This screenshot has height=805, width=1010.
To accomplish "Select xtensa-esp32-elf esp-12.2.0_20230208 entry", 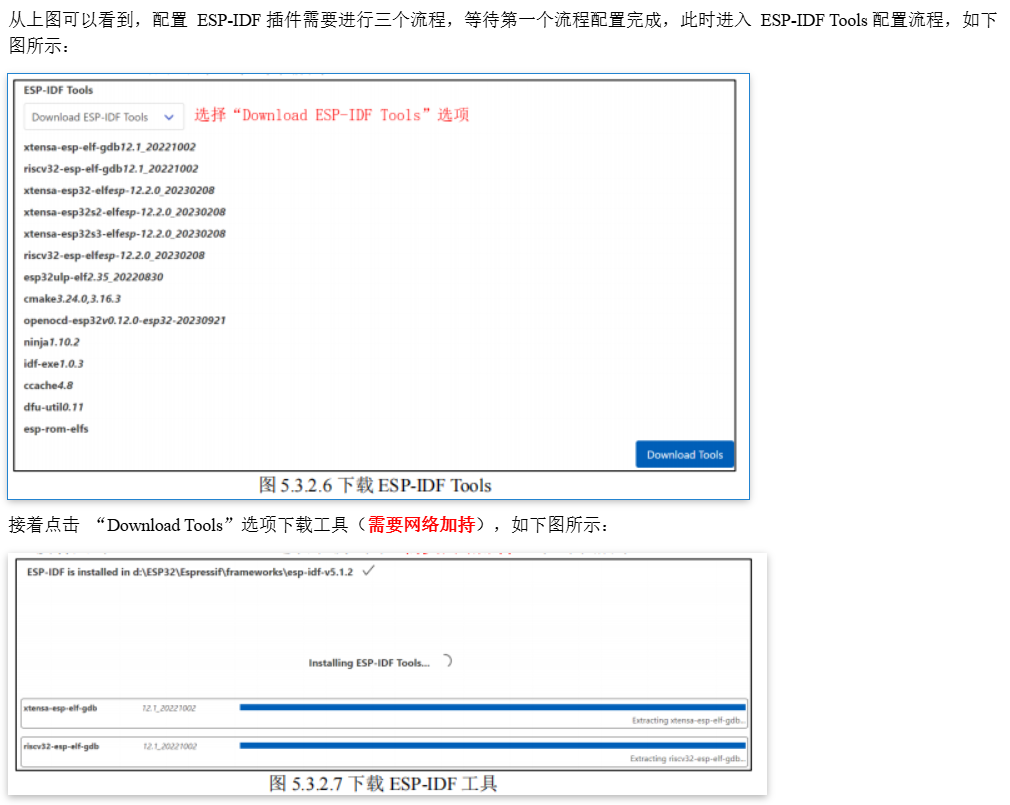I will tap(119, 191).
